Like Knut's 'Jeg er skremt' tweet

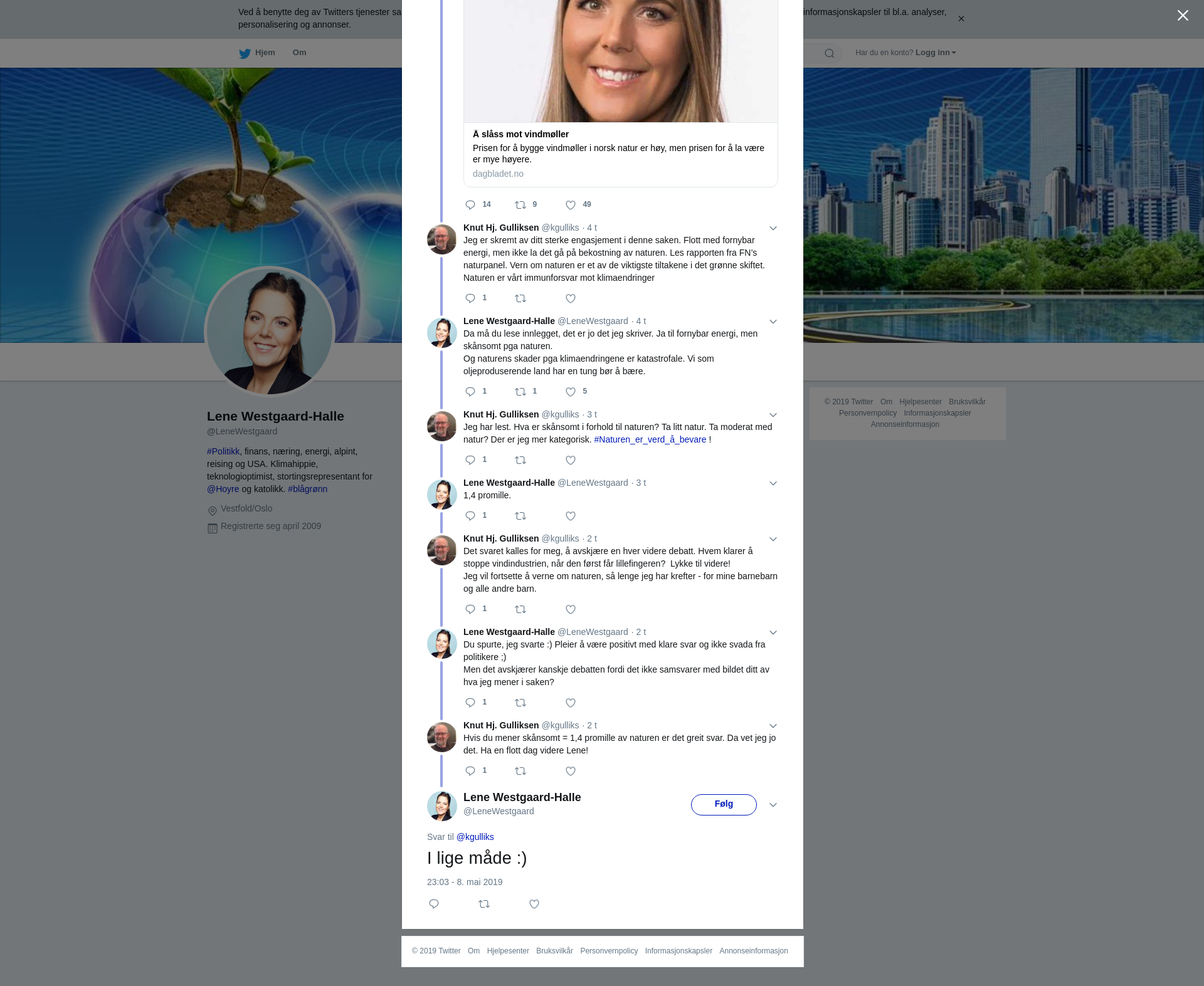(571, 298)
